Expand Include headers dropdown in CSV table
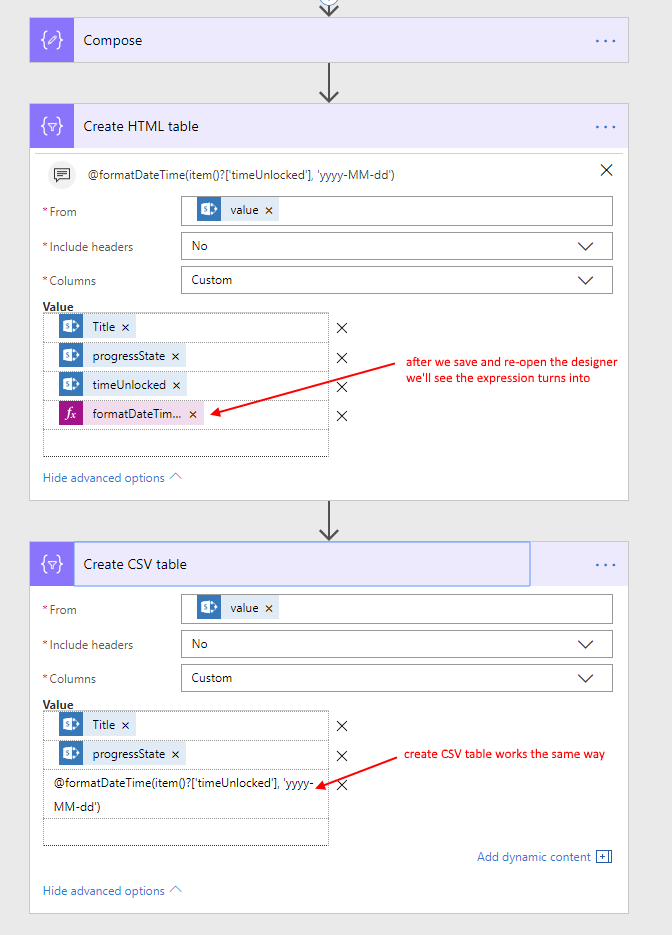 click(585, 644)
